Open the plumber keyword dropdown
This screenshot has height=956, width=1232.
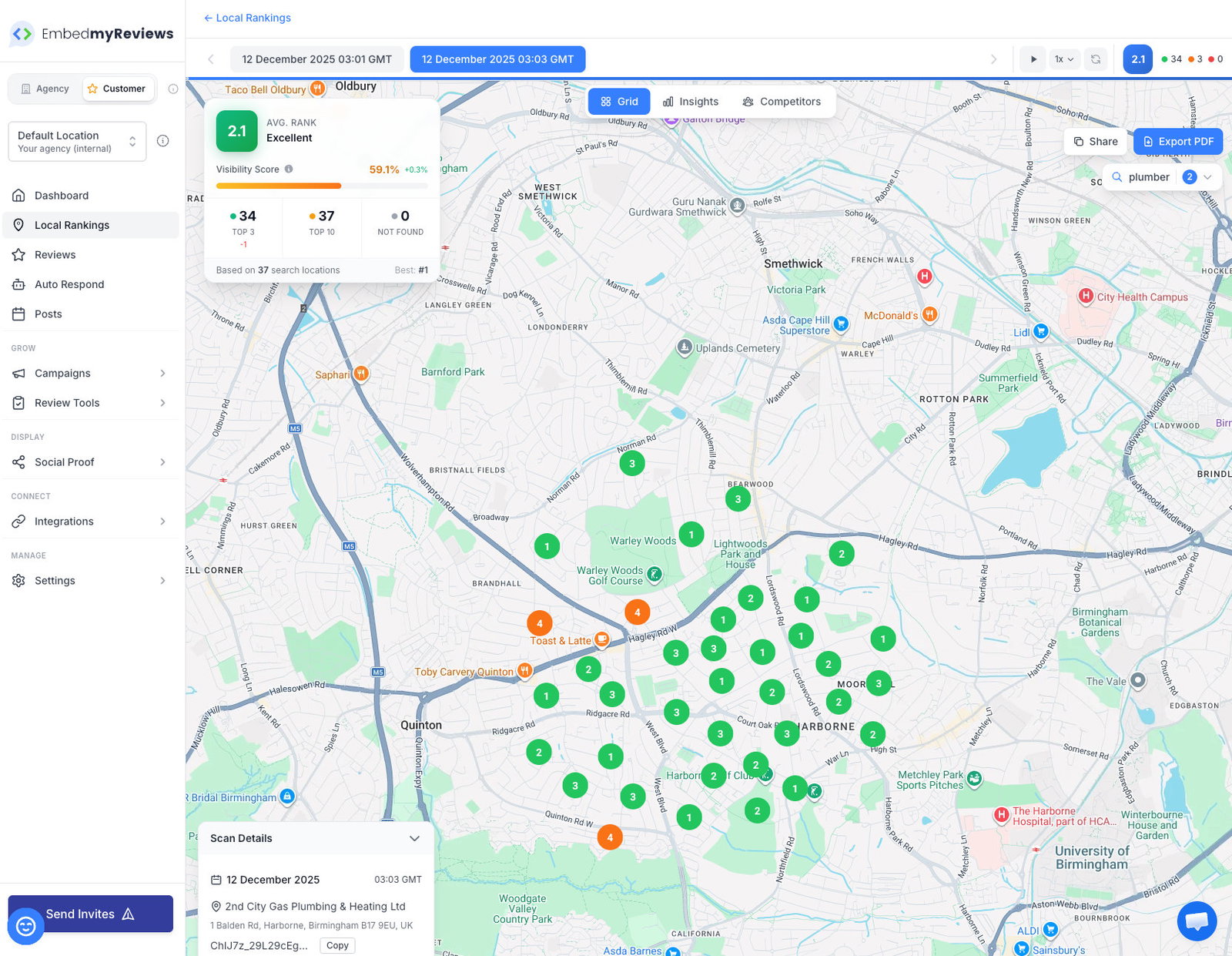(x=1163, y=177)
